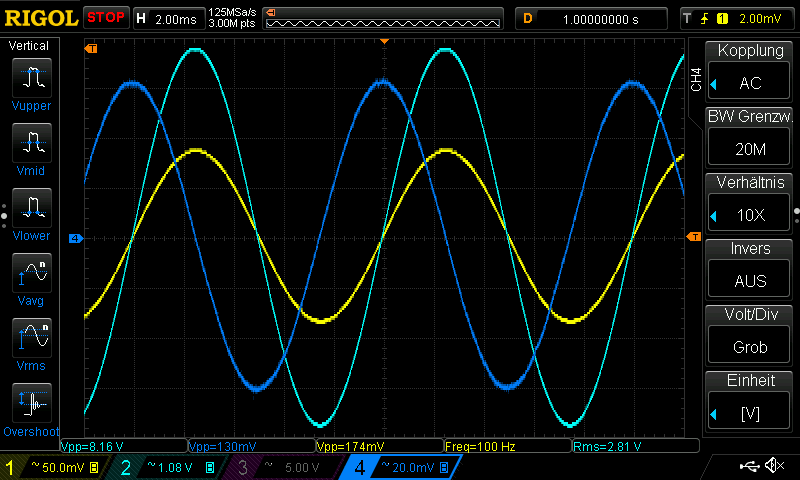Click the Freq=100 Hz measurement

pyautogui.click(x=508, y=446)
